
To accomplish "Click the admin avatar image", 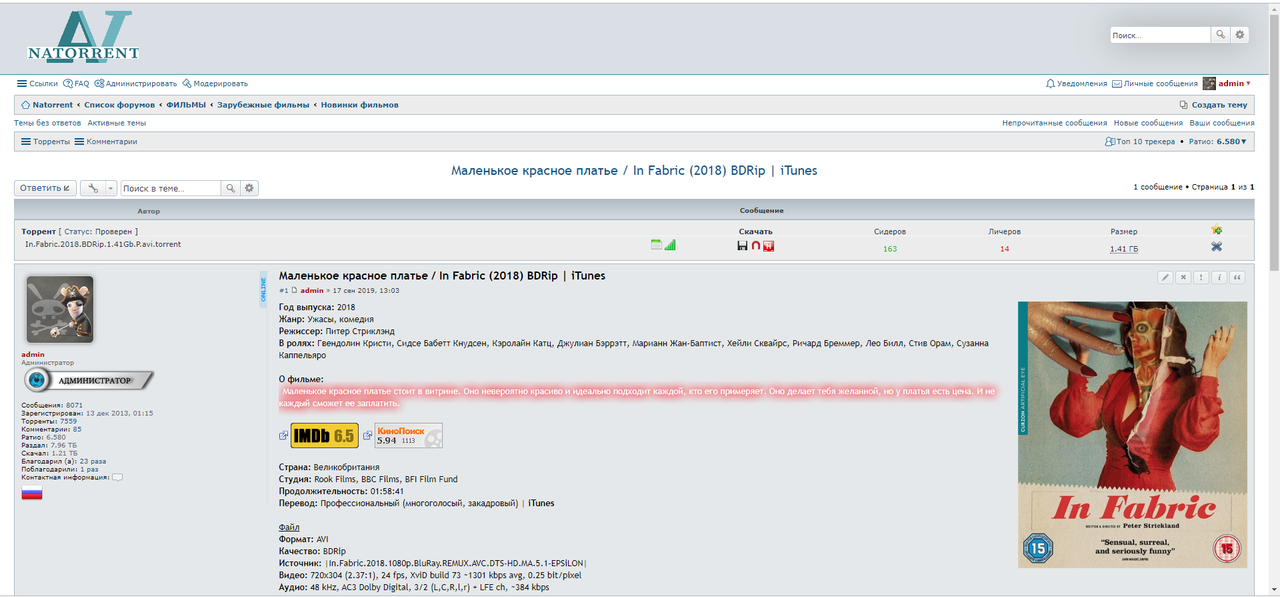I will click(60, 310).
